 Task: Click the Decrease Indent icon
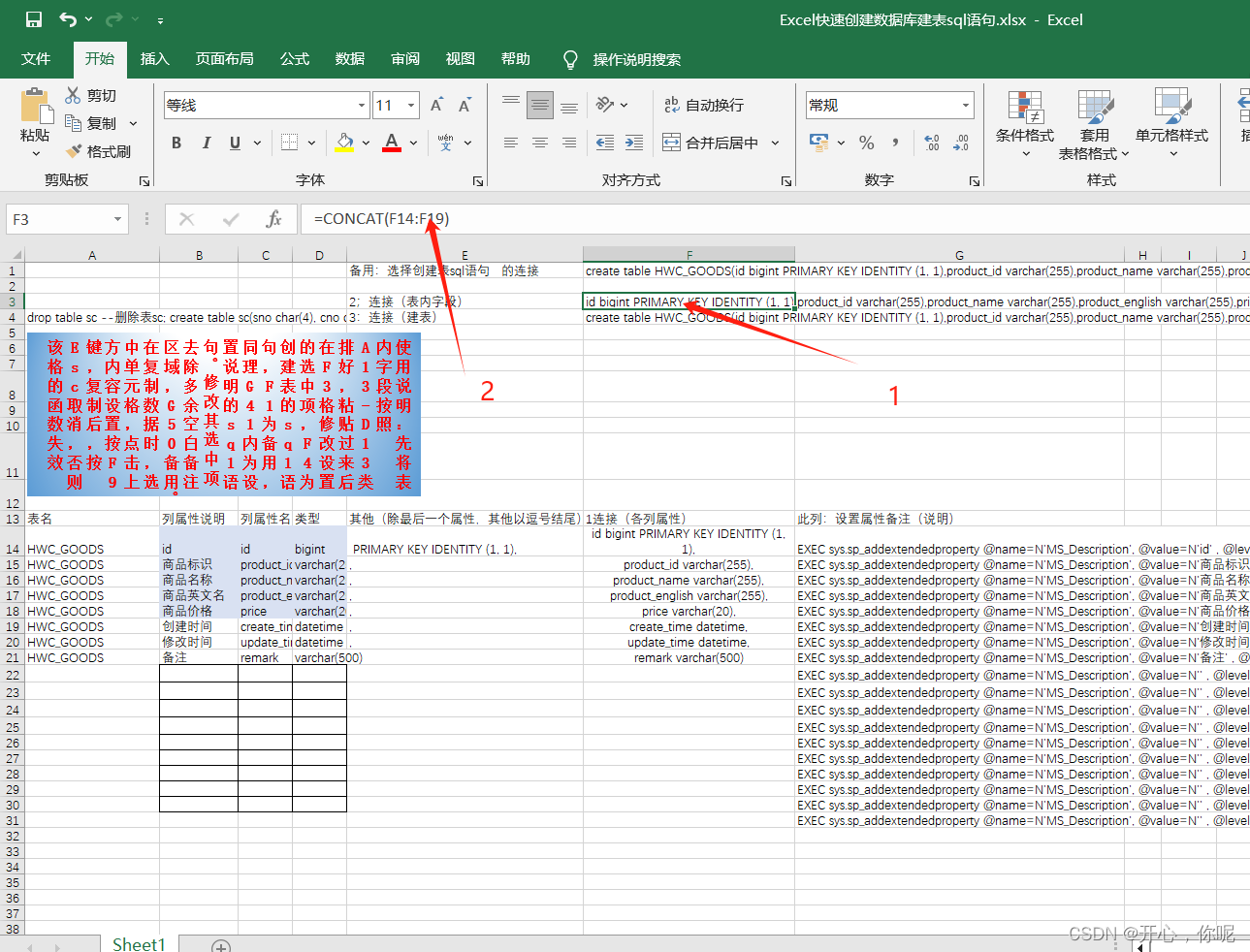click(x=605, y=143)
